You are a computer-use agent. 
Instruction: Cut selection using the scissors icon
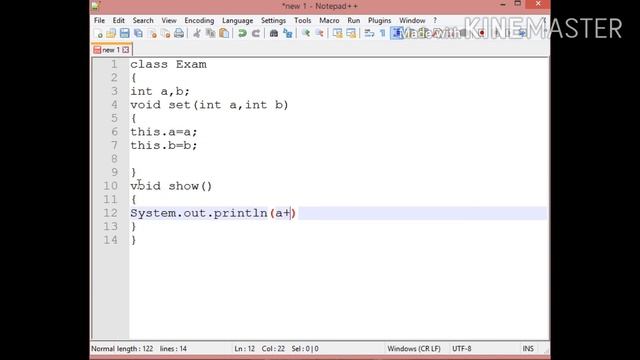[x=197, y=33]
